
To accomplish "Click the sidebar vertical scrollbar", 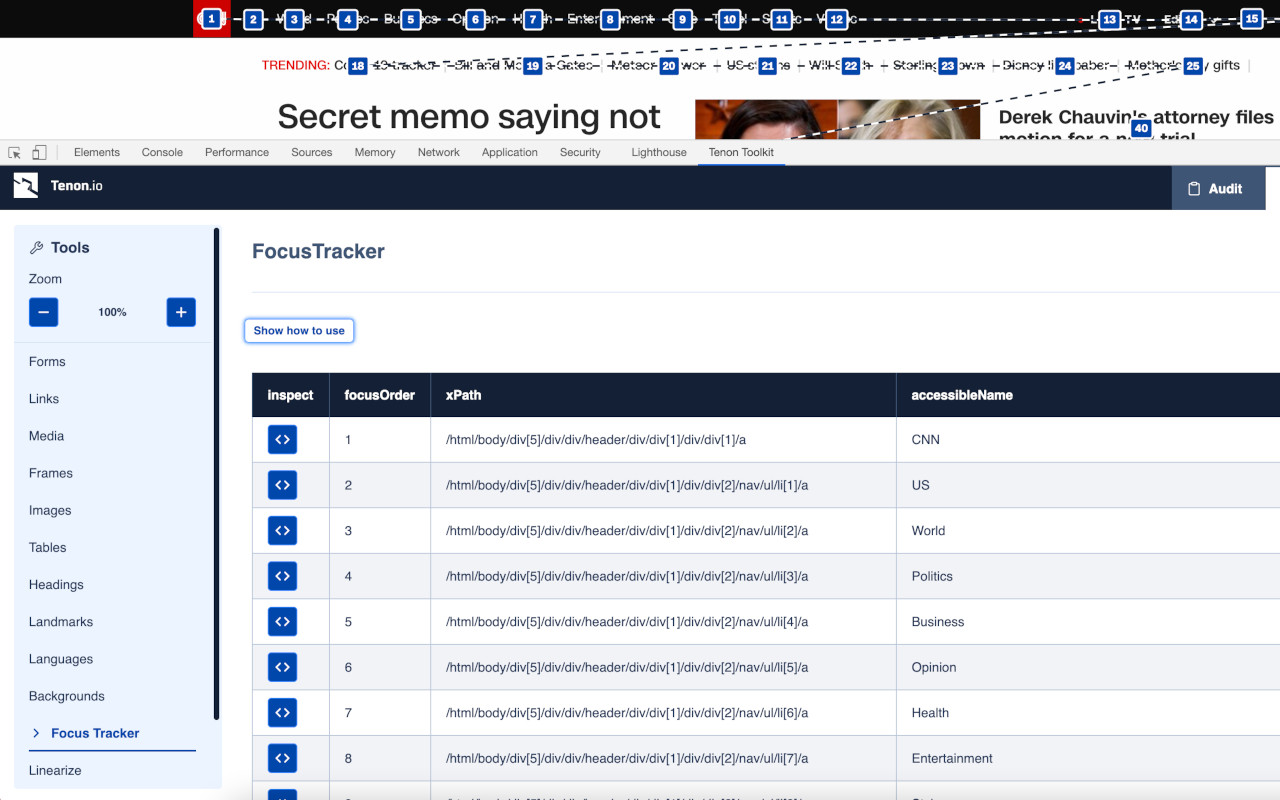I will (x=217, y=473).
